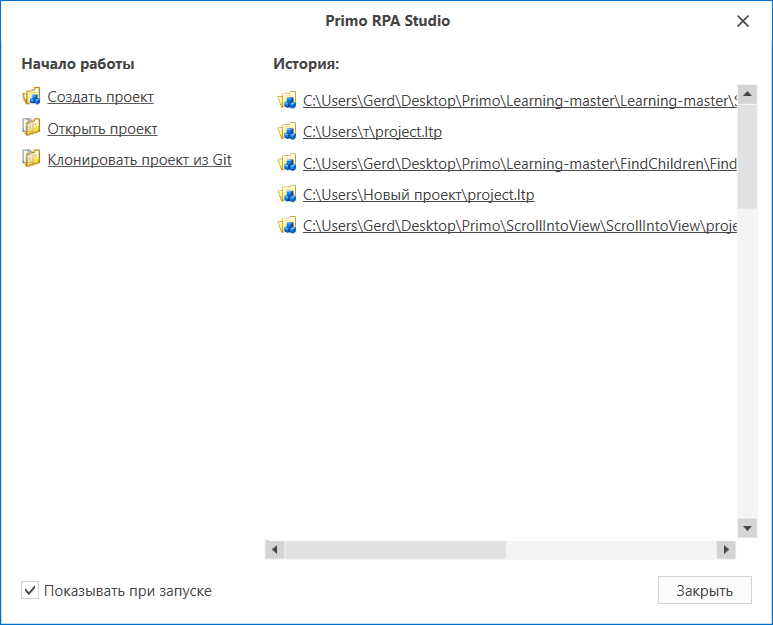Open the Learning-master\Learning-master history project
This screenshot has height=625, width=773.
pyautogui.click(x=520, y=101)
